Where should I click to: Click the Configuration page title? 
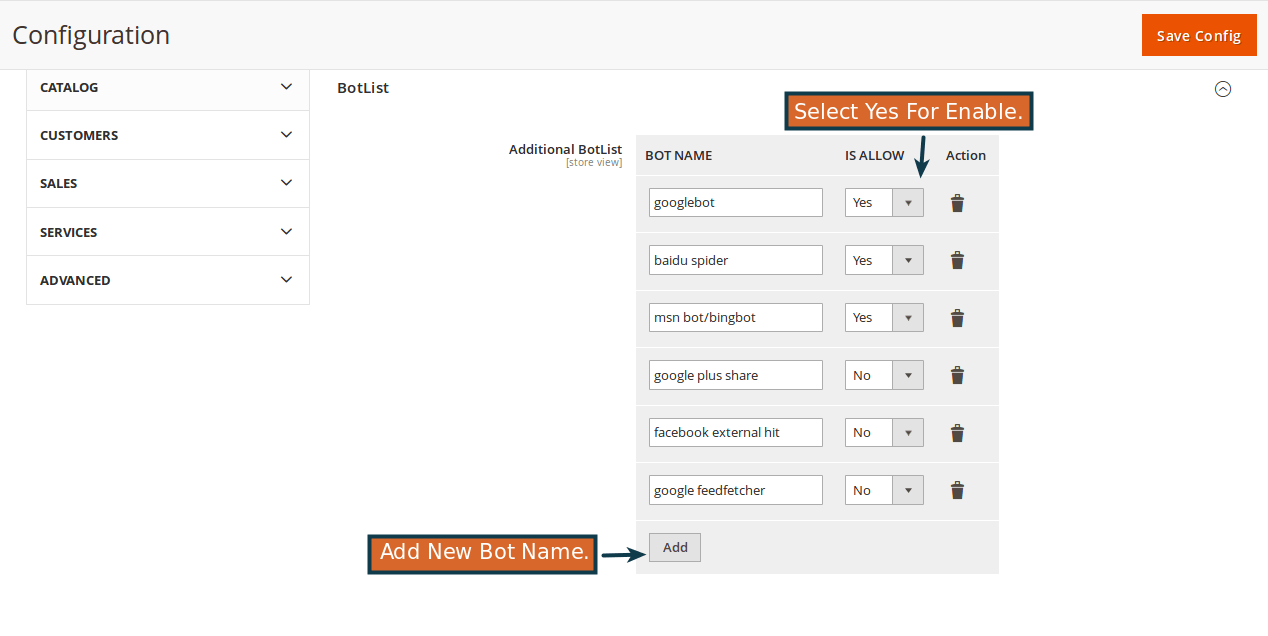coord(91,35)
